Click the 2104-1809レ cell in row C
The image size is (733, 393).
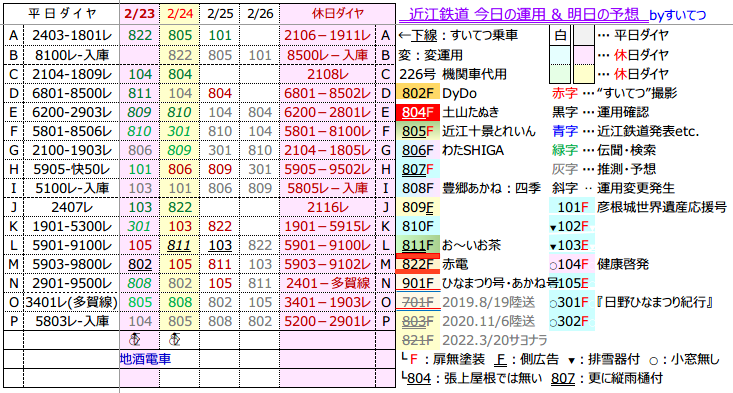72,74
